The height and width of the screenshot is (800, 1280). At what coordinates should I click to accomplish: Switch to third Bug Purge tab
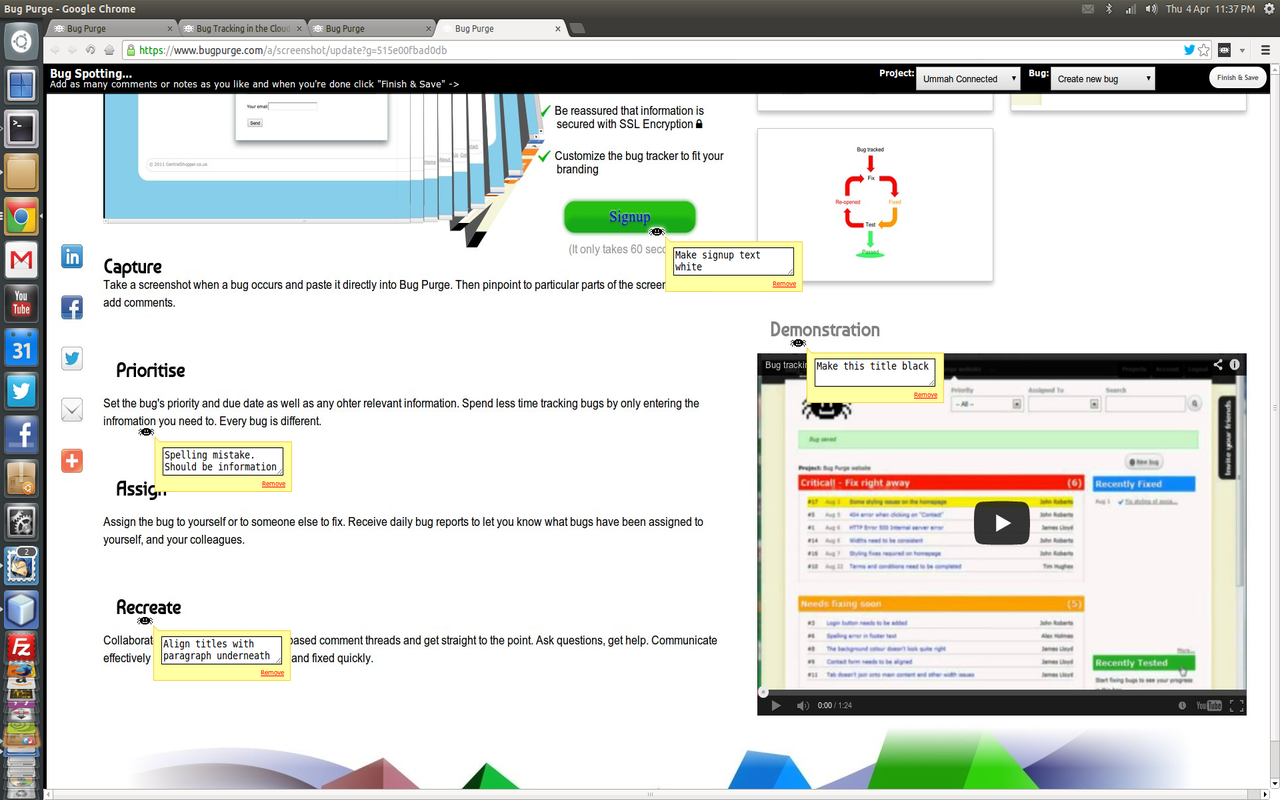point(369,28)
